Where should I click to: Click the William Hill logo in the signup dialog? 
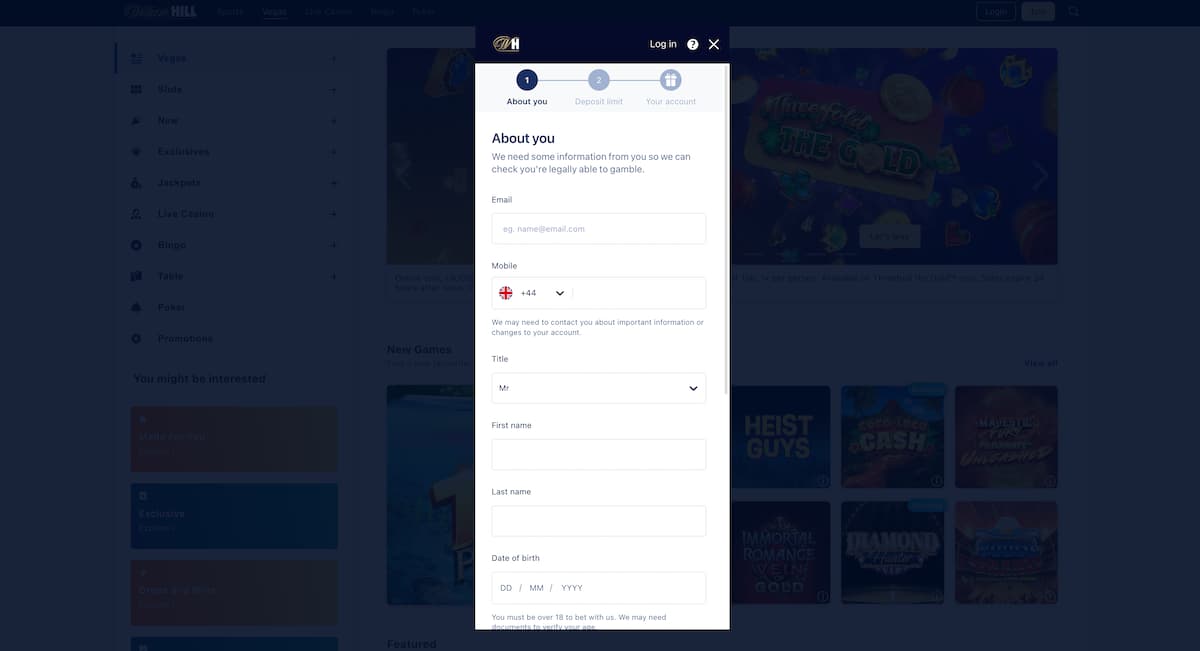pos(506,44)
